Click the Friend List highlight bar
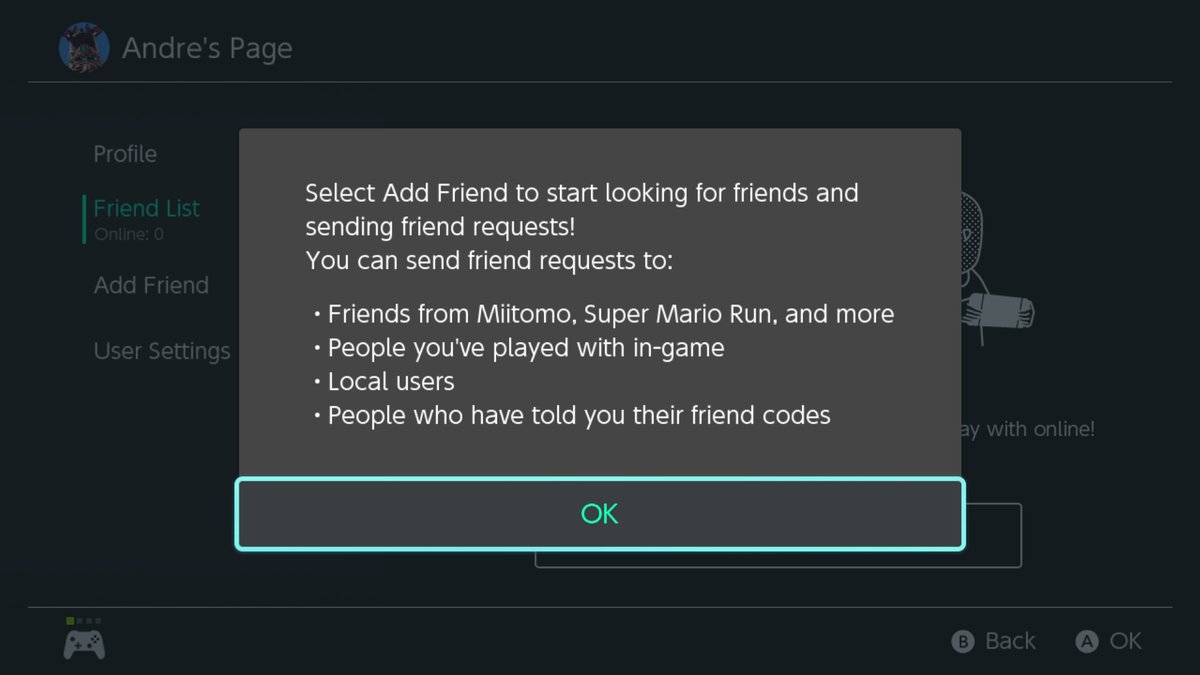1200x675 pixels. (x=84, y=219)
